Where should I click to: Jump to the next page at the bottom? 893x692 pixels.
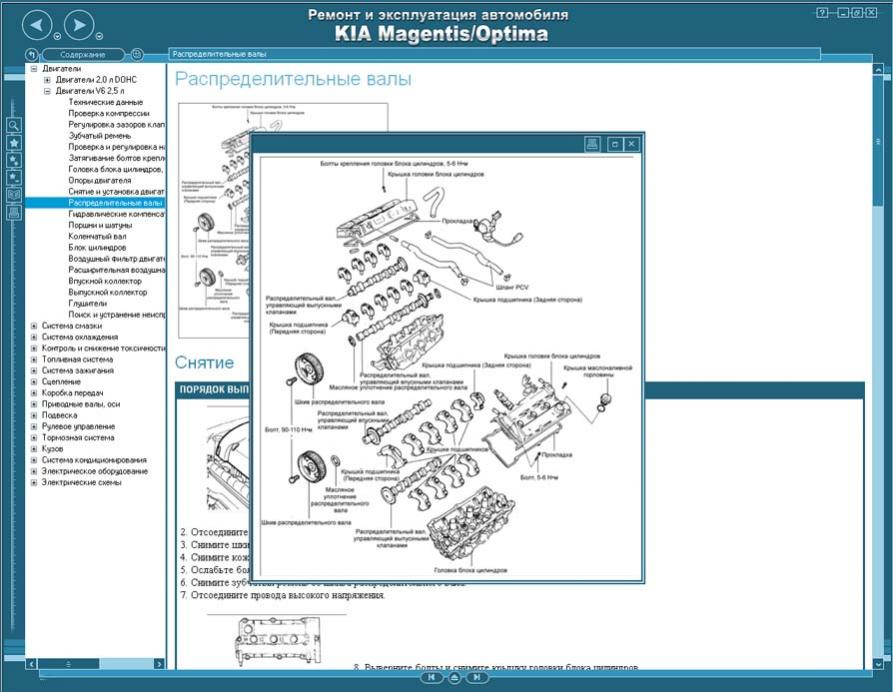(x=477, y=677)
